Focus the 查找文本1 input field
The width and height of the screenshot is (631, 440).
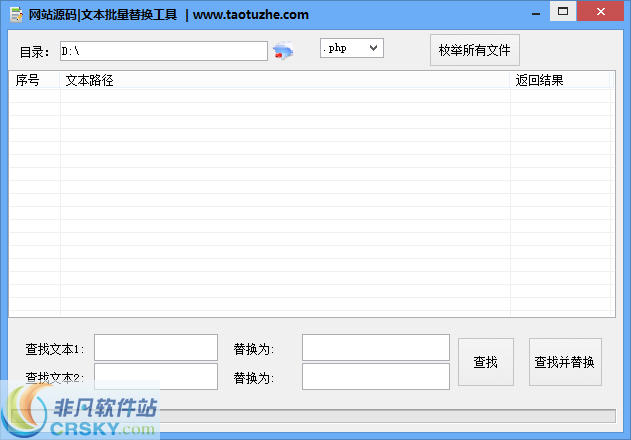tap(156, 347)
